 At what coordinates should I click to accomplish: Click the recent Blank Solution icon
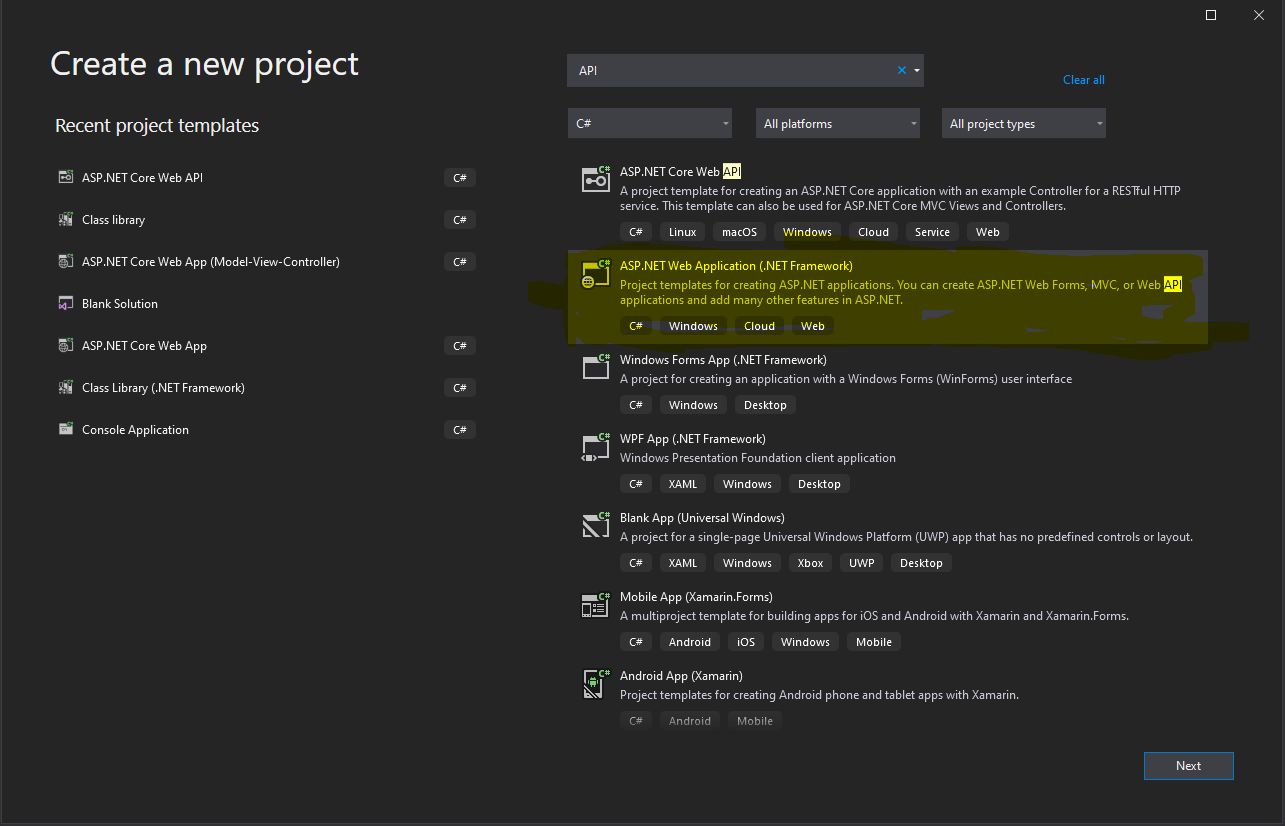click(x=66, y=304)
